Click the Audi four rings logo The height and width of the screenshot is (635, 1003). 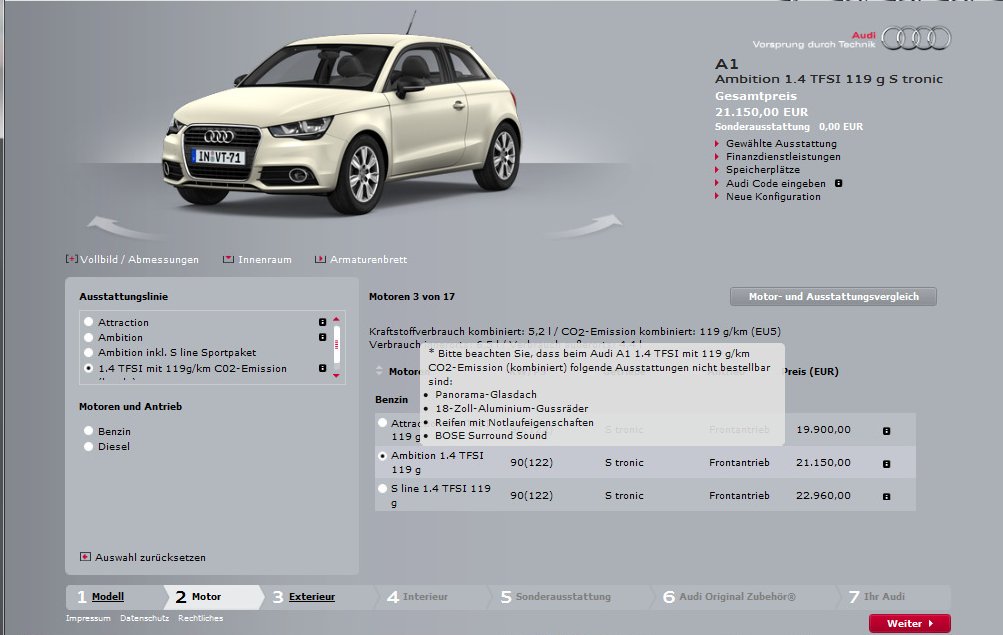(x=916, y=38)
